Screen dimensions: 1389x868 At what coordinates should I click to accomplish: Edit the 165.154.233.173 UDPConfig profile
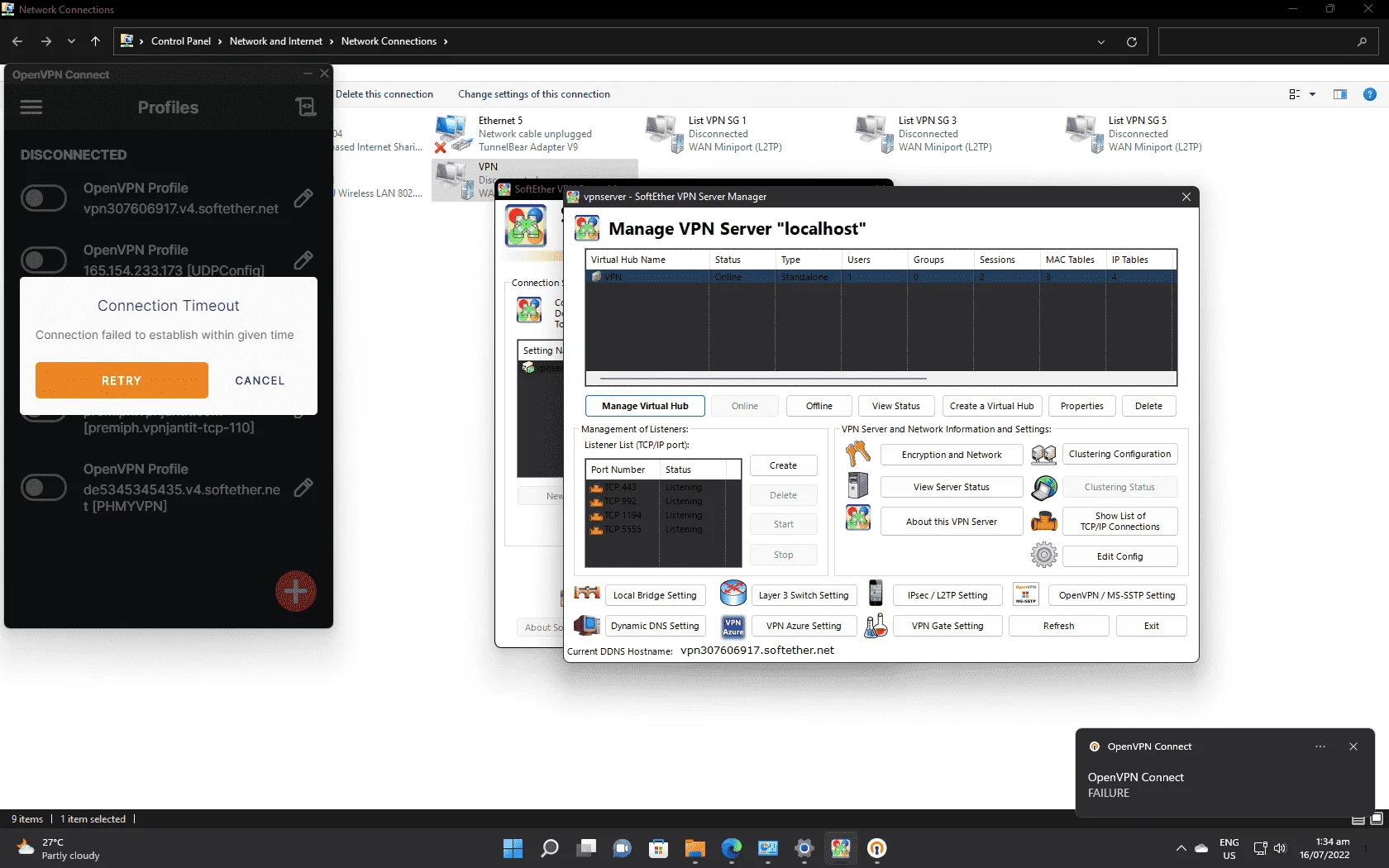tap(303, 260)
